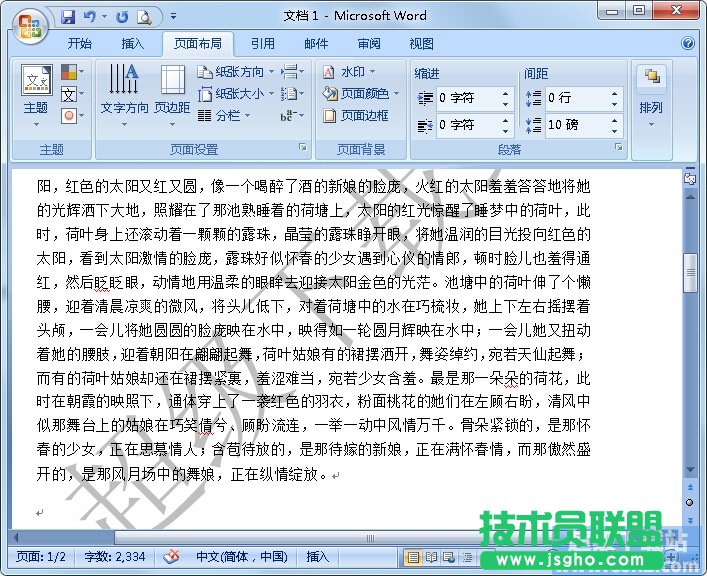Toggle full screen reading view button
The height and width of the screenshot is (576, 707).
point(431,557)
